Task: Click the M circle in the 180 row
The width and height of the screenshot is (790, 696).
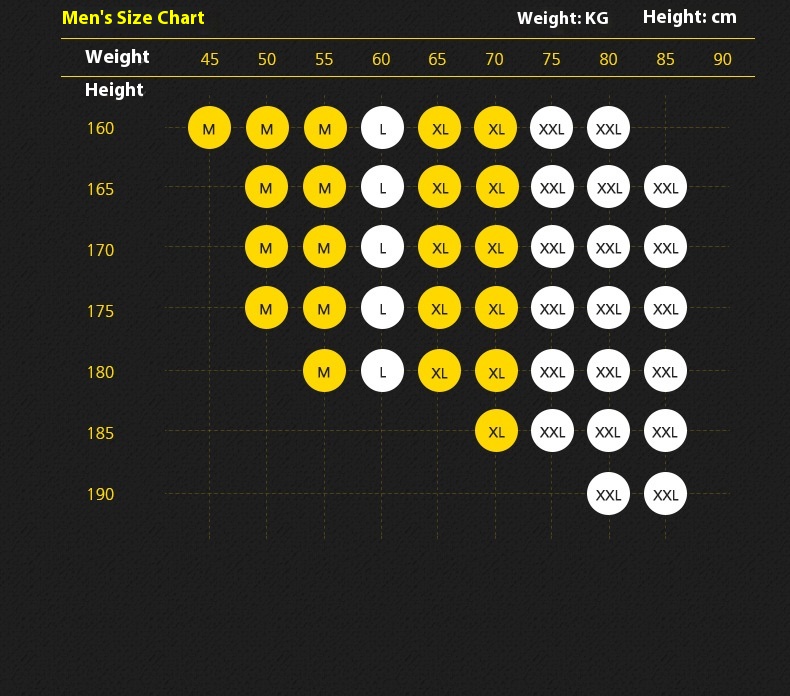Action: tap(324, 372)
